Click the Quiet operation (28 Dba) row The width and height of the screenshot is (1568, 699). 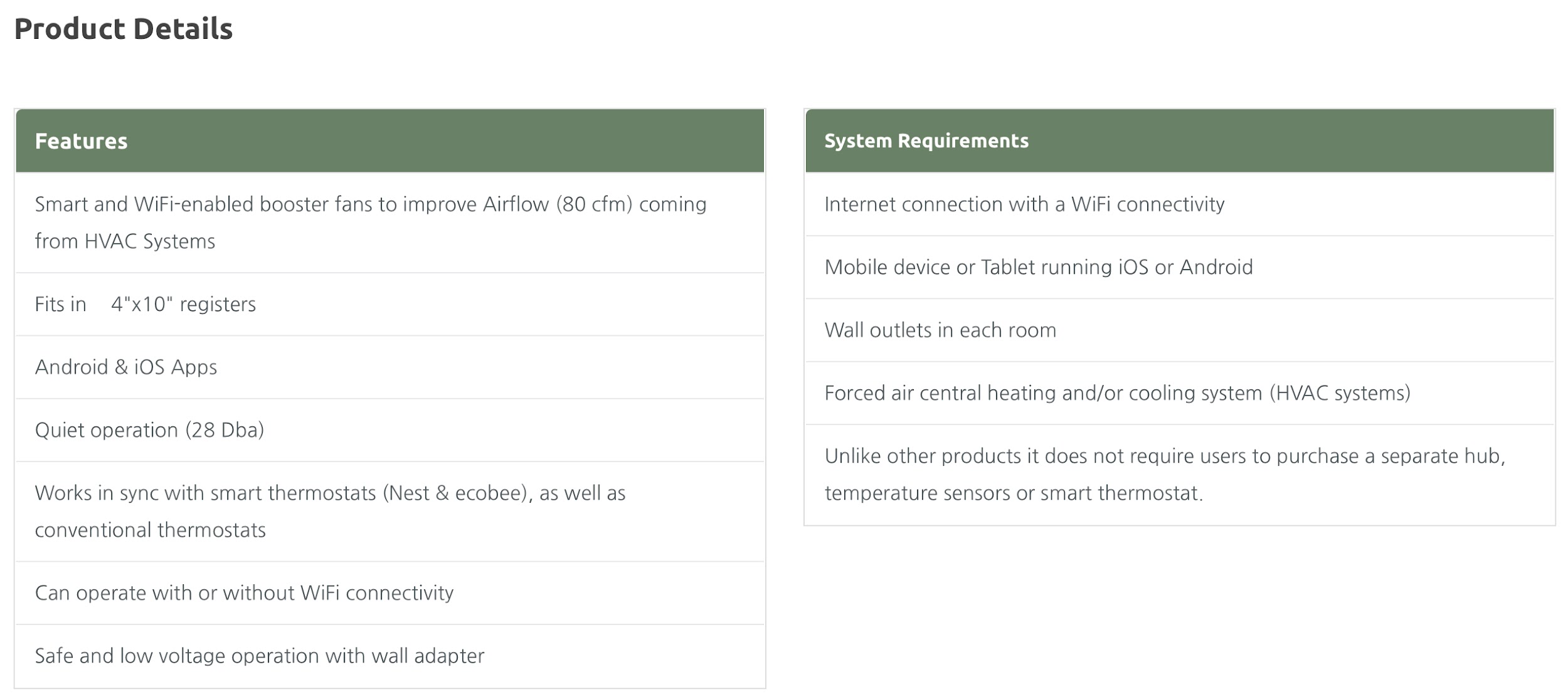coord(390,430)
